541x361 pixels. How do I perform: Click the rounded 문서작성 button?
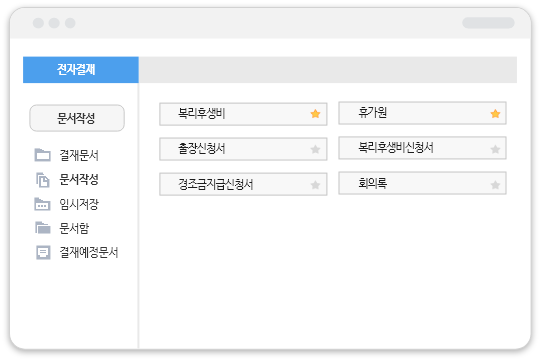(77, 118)
